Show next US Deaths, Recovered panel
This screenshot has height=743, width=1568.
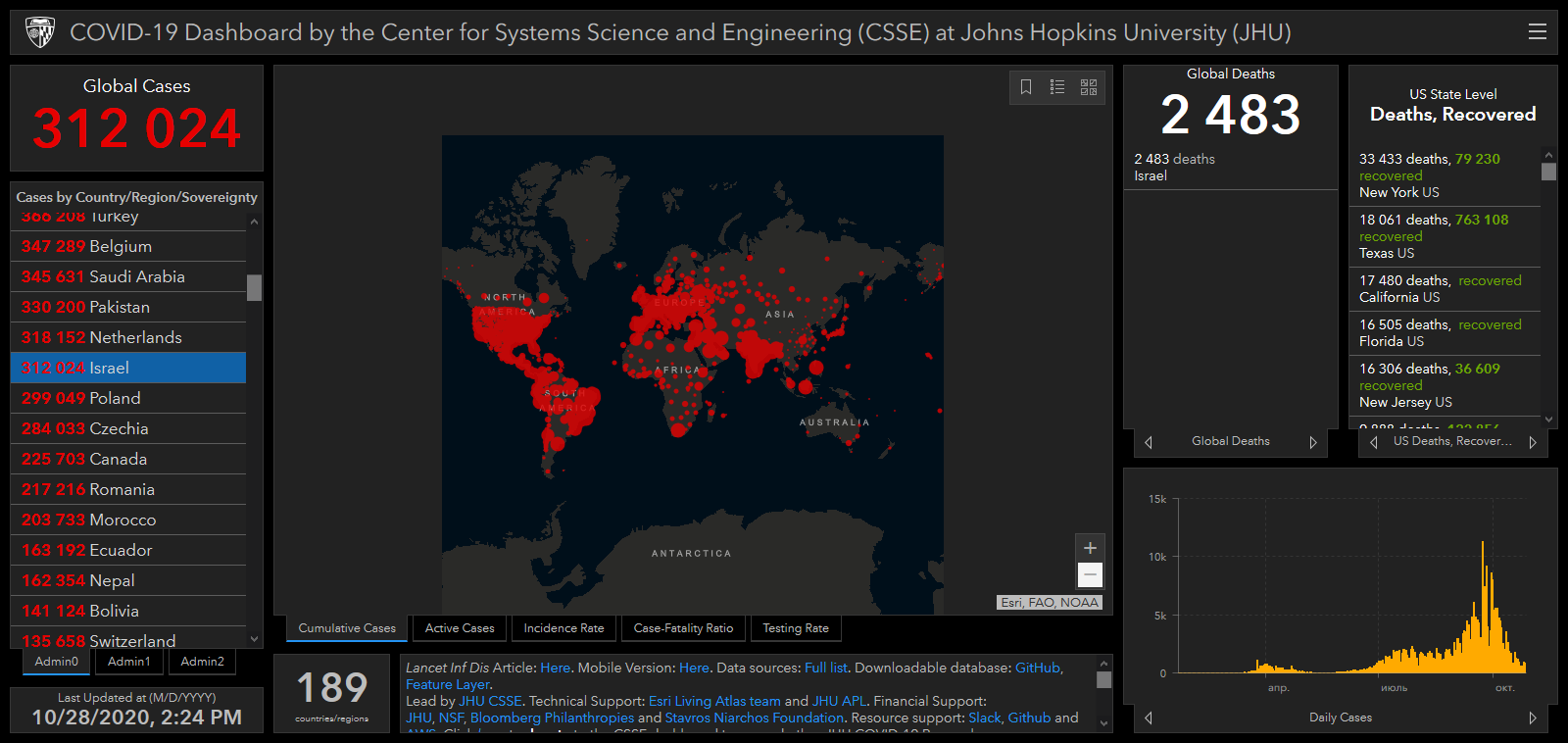pos(1532,442)
